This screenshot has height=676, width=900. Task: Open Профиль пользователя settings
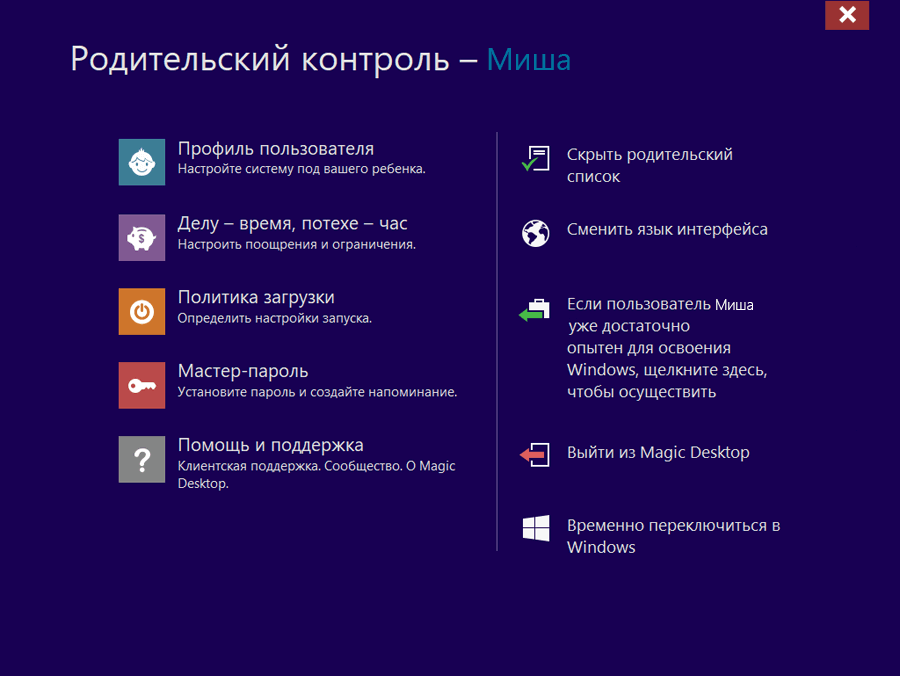click(276, 149)
